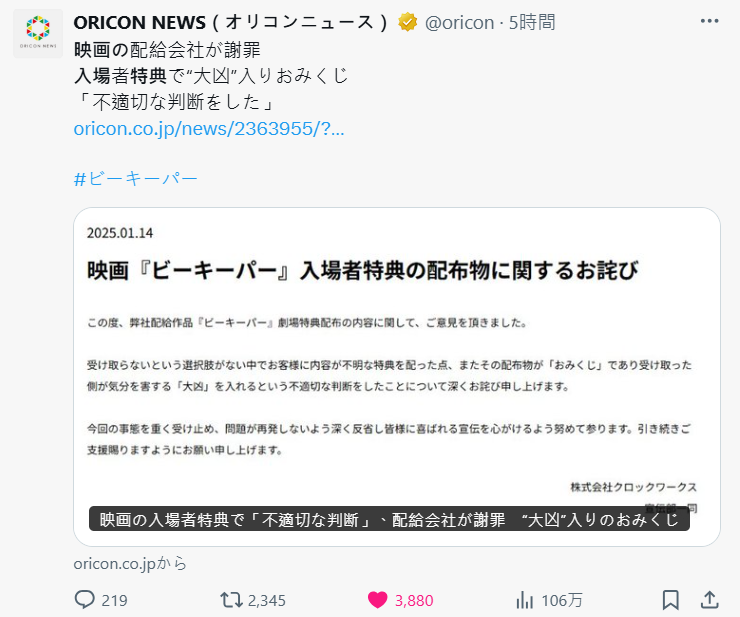
Task: Open the #ビーキーパー hashtag
Action: (x=135, y=178)
